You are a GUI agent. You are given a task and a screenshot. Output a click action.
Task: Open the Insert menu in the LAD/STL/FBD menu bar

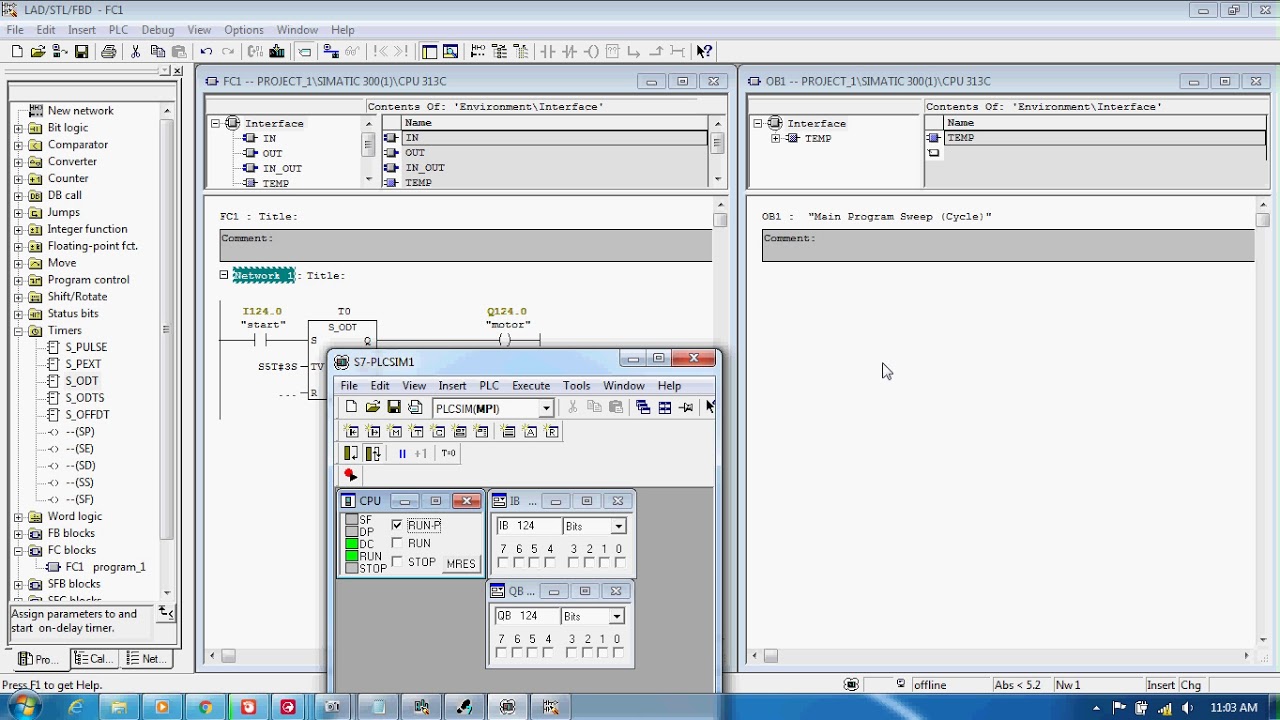click(x=82, y=30)
